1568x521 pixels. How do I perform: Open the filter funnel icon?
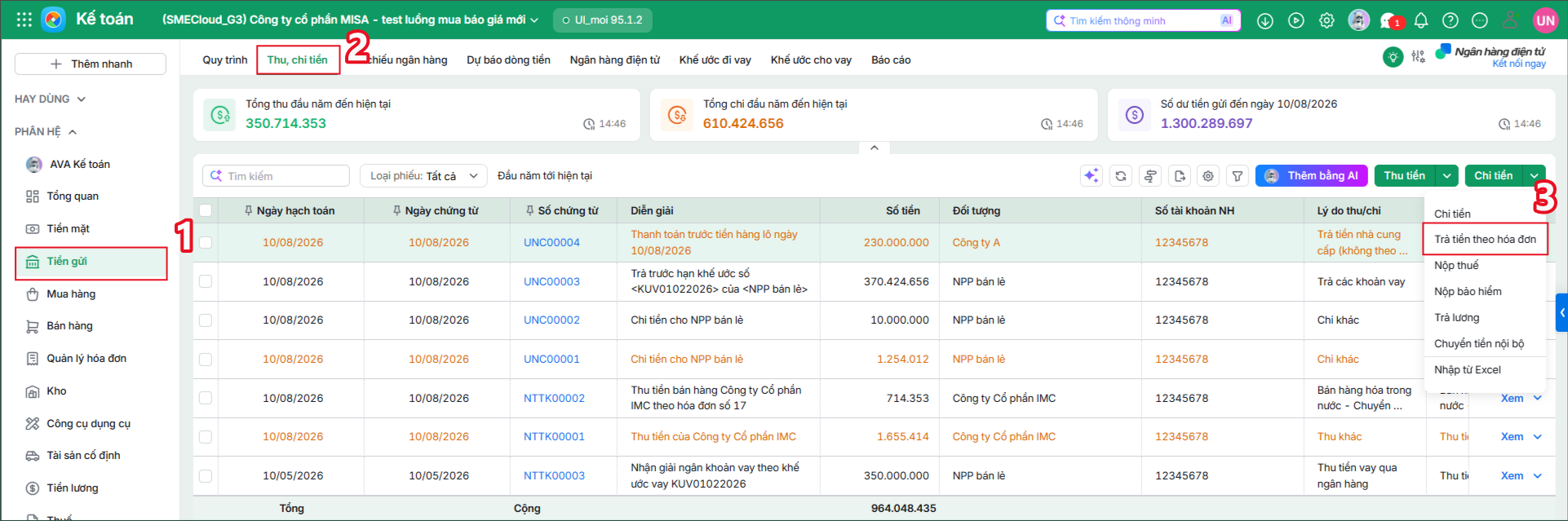(1238, 176)
